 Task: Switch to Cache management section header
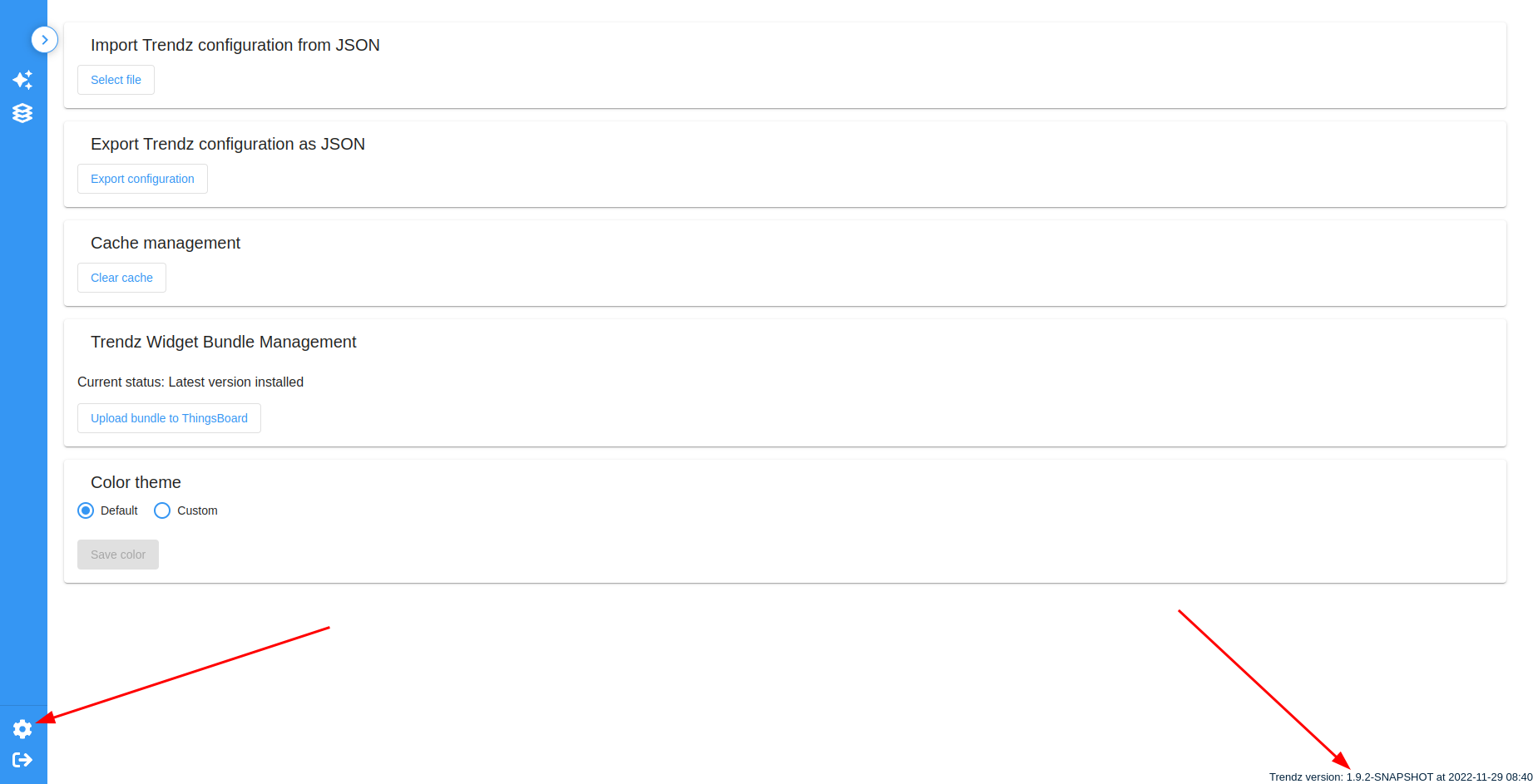(165, 243)
